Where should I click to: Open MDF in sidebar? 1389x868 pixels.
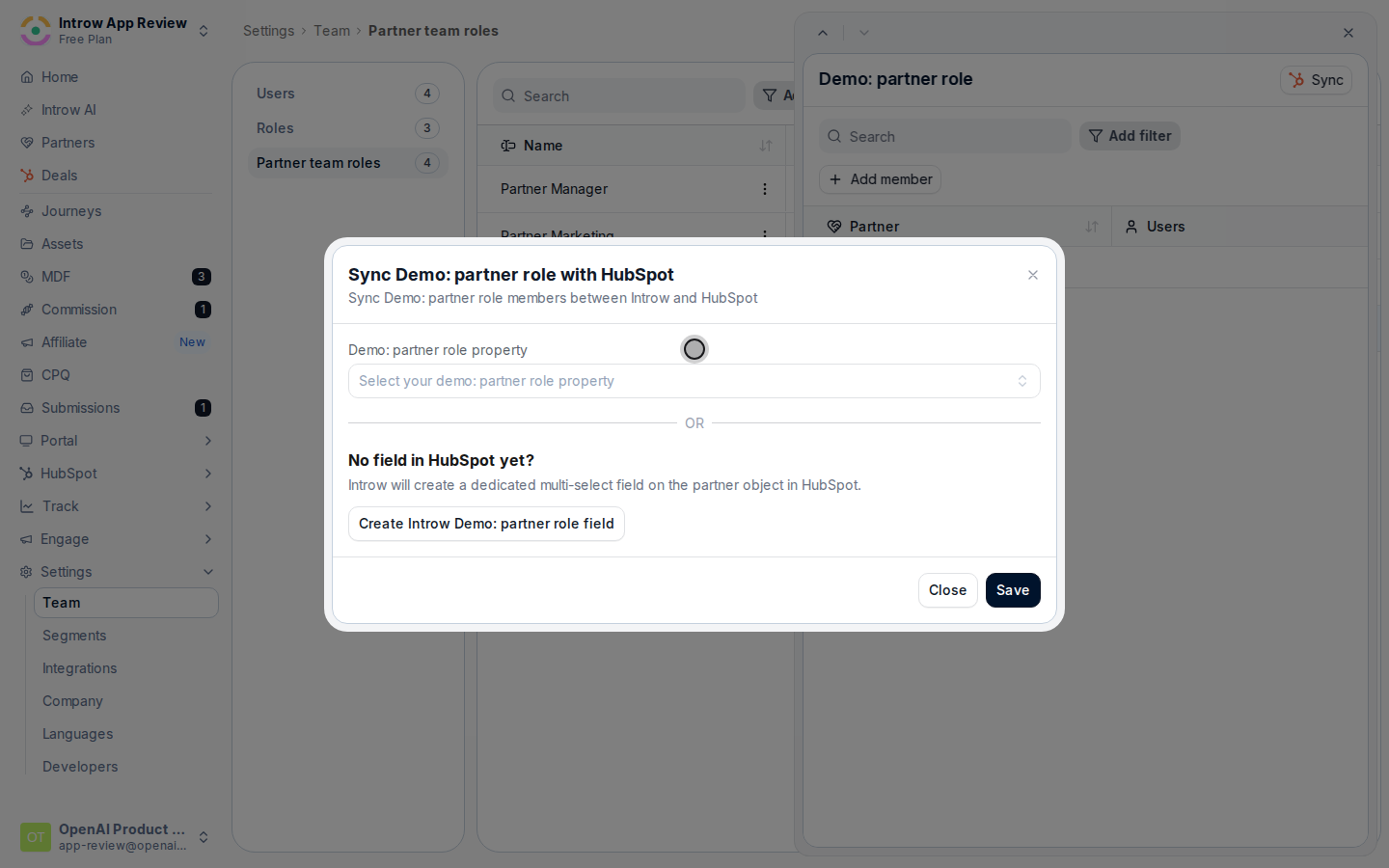click(56, 277)
